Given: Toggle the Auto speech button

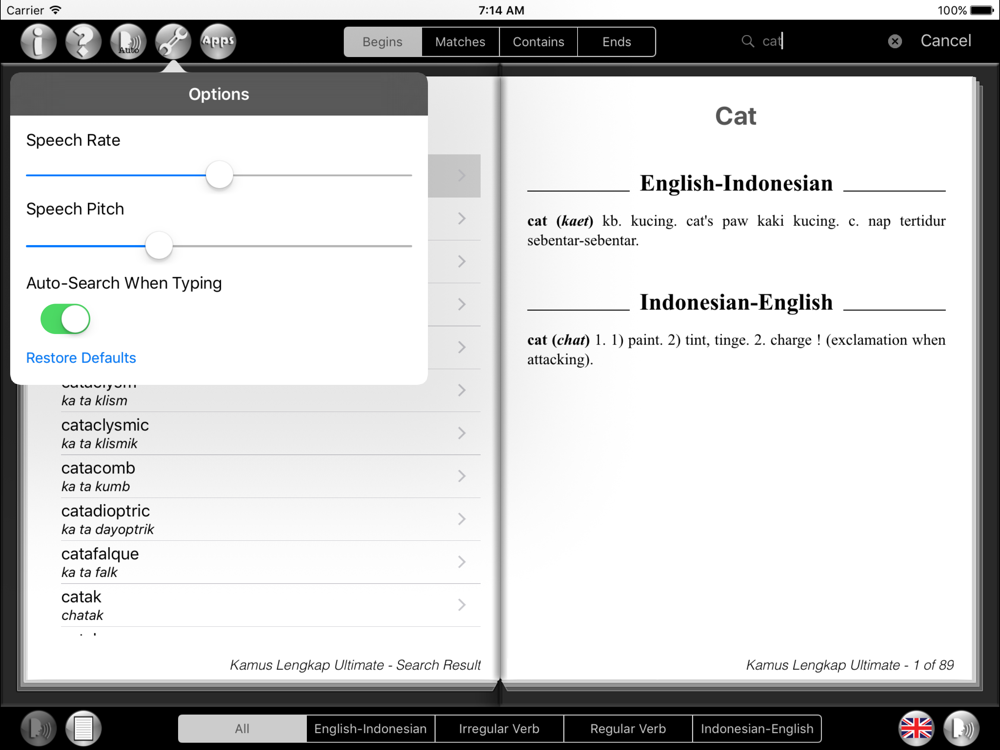Looking at the screenshot, I should 128,42.
